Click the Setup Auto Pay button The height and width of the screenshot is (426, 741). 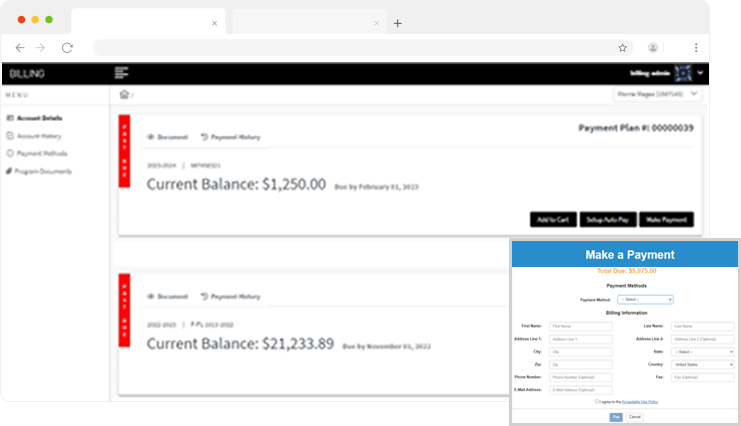(606, 220)
